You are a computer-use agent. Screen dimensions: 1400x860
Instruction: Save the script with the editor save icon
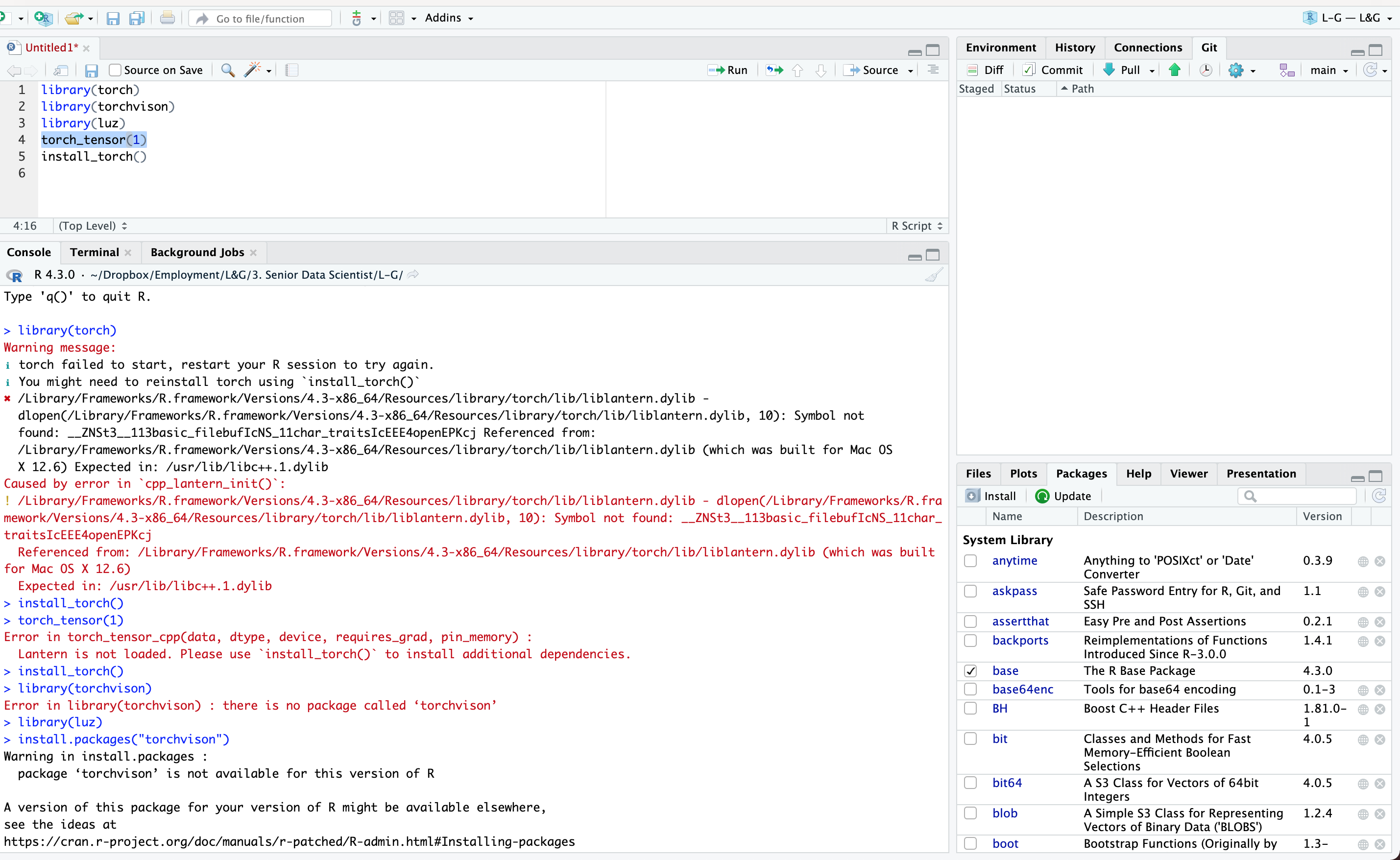coord(91,71)
